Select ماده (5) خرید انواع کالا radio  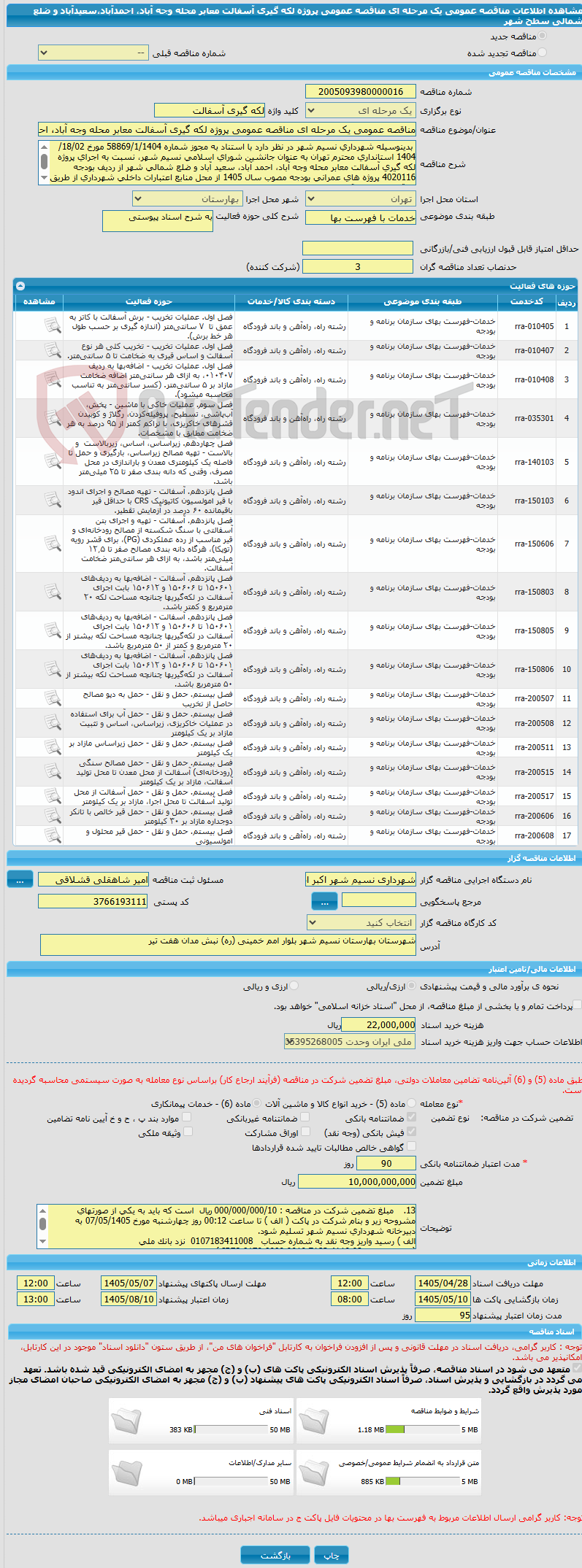[x=412, y=1103]
